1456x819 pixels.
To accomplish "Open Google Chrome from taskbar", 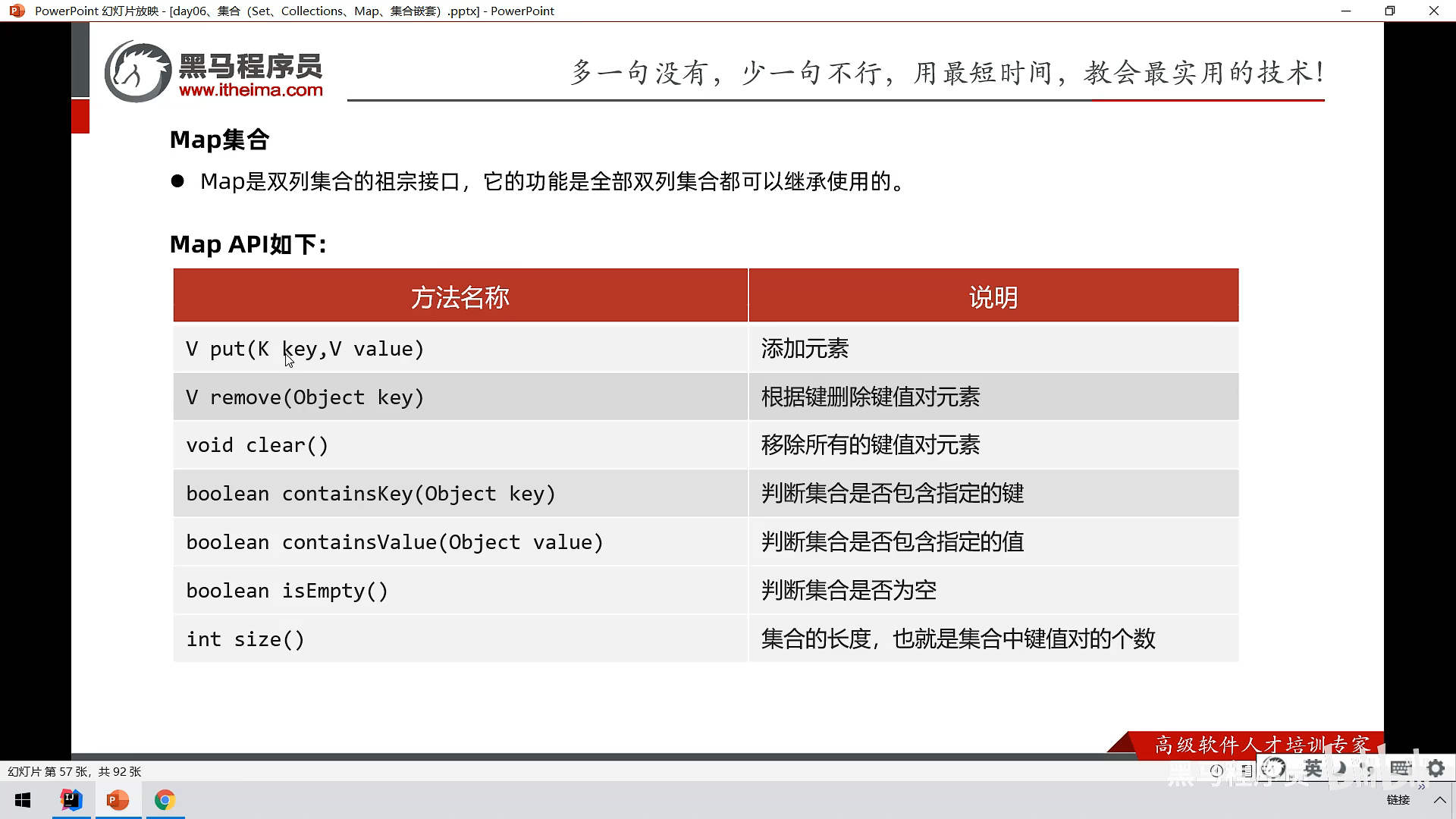I will [x=165, y=800].
